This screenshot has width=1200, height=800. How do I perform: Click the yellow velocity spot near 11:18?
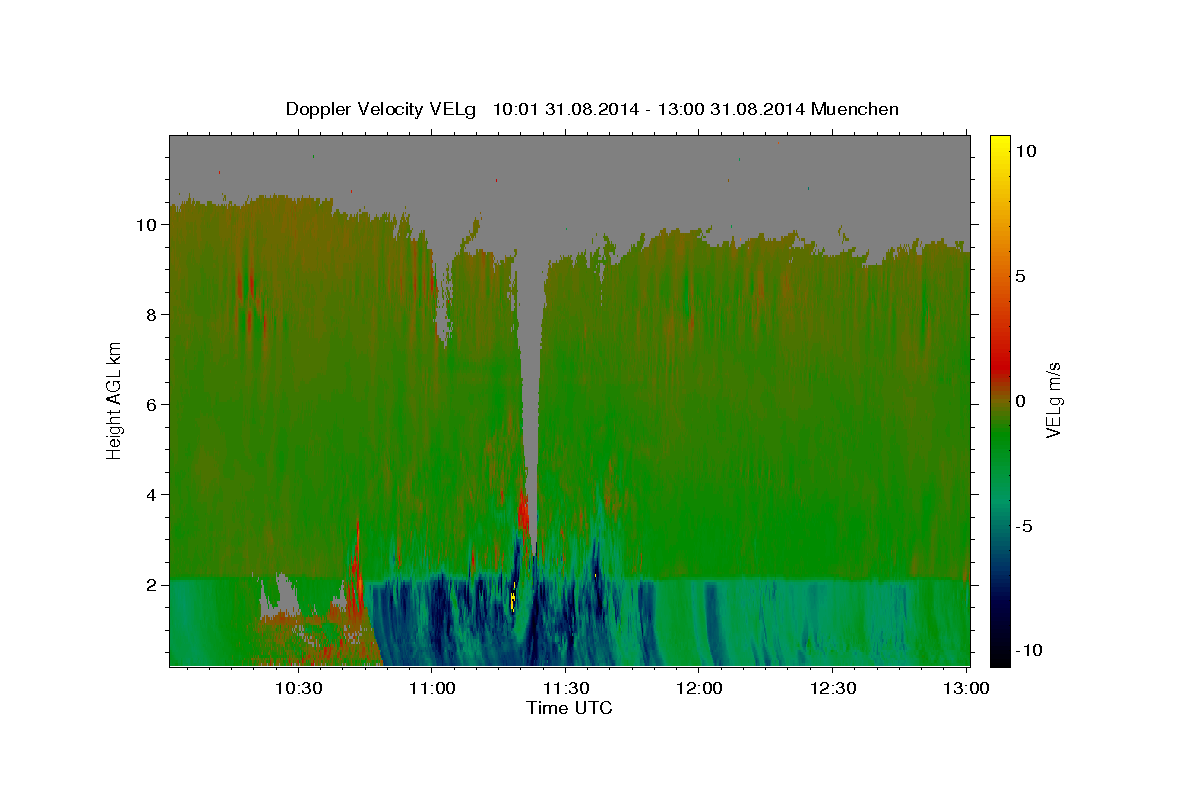513,598
